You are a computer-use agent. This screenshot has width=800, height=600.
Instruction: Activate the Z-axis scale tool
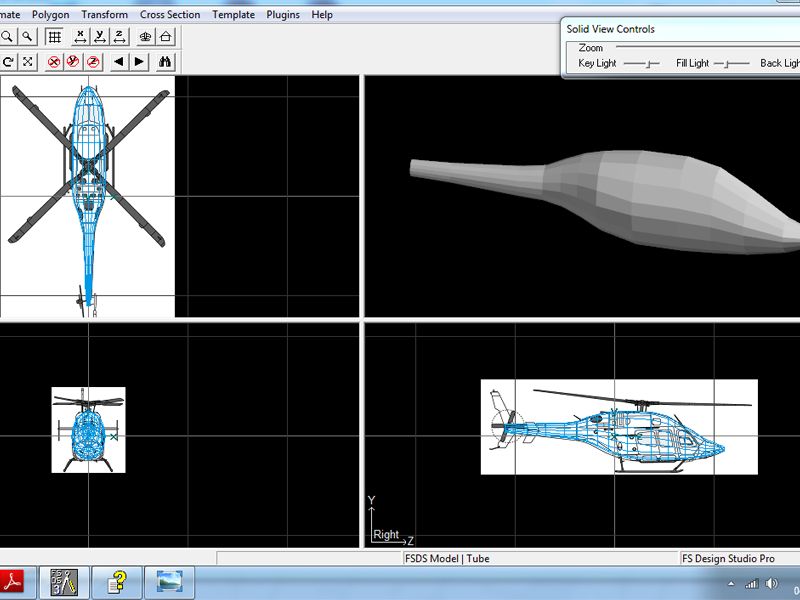click(118, 37)
